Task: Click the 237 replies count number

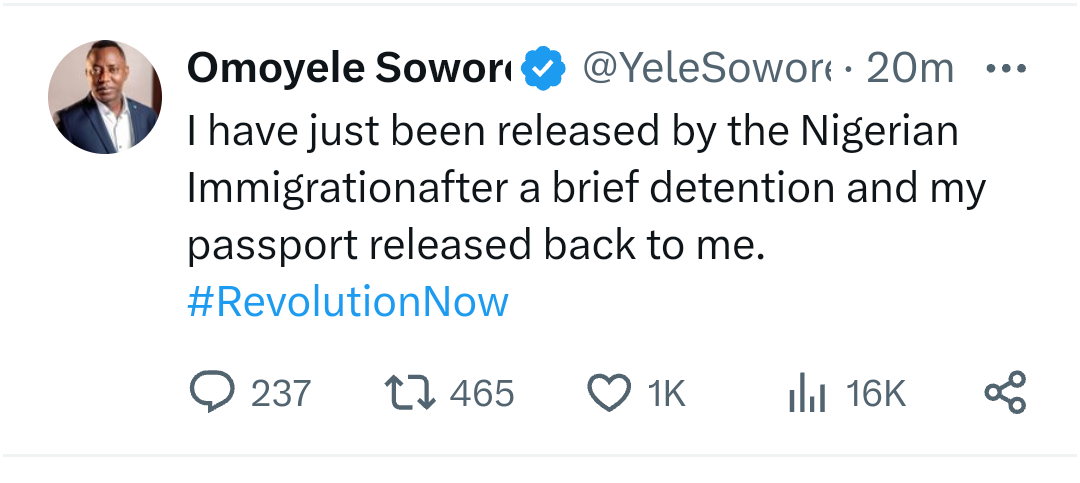Action: click(x=281, y=394)
